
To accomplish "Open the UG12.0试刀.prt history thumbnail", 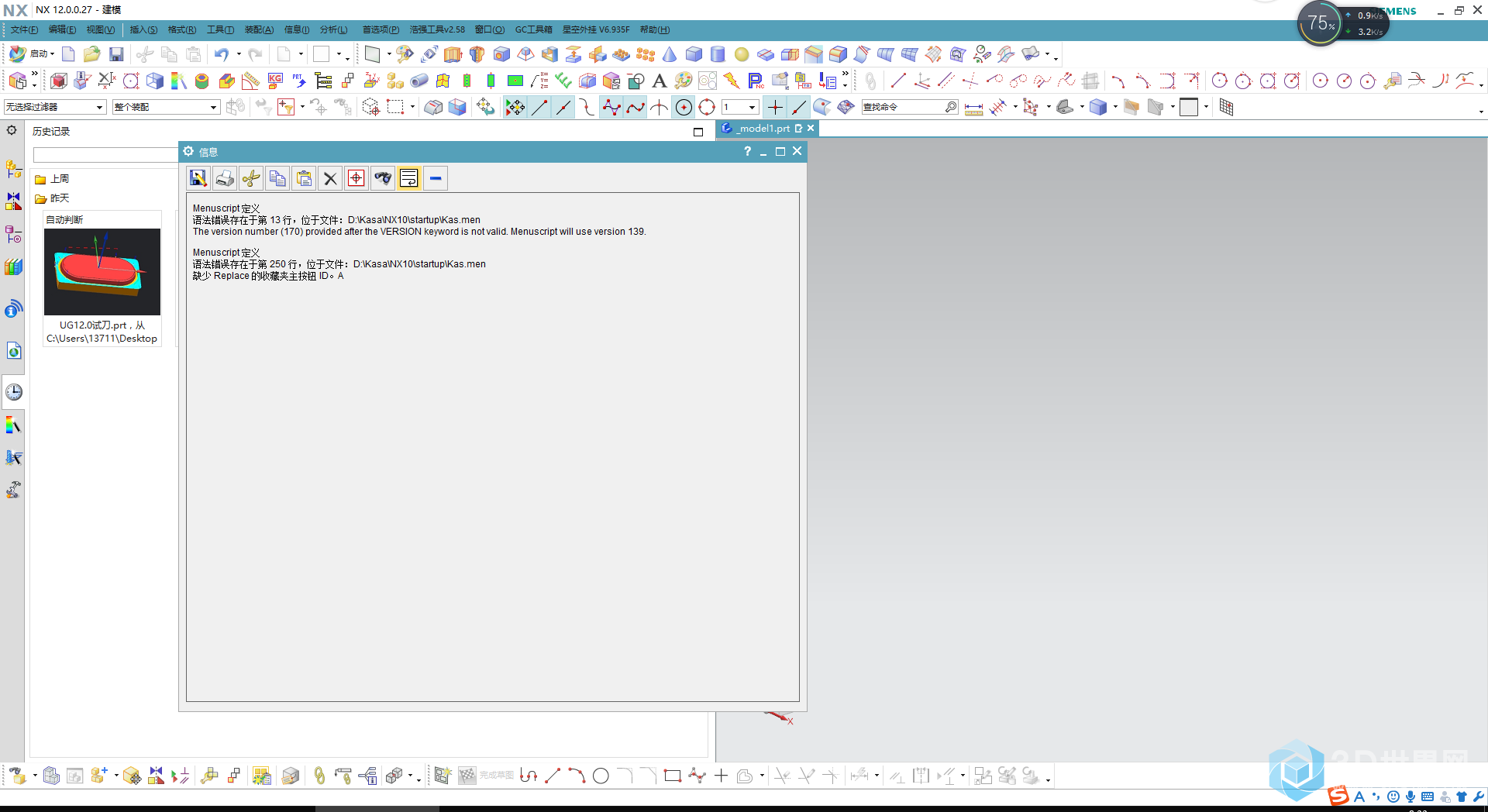I will (102, 271).
